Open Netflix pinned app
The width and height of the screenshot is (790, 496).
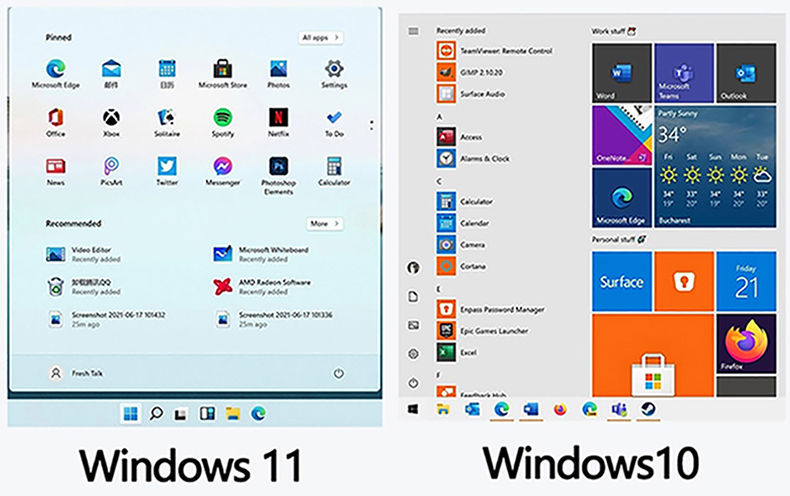click(x=278, y=122)
